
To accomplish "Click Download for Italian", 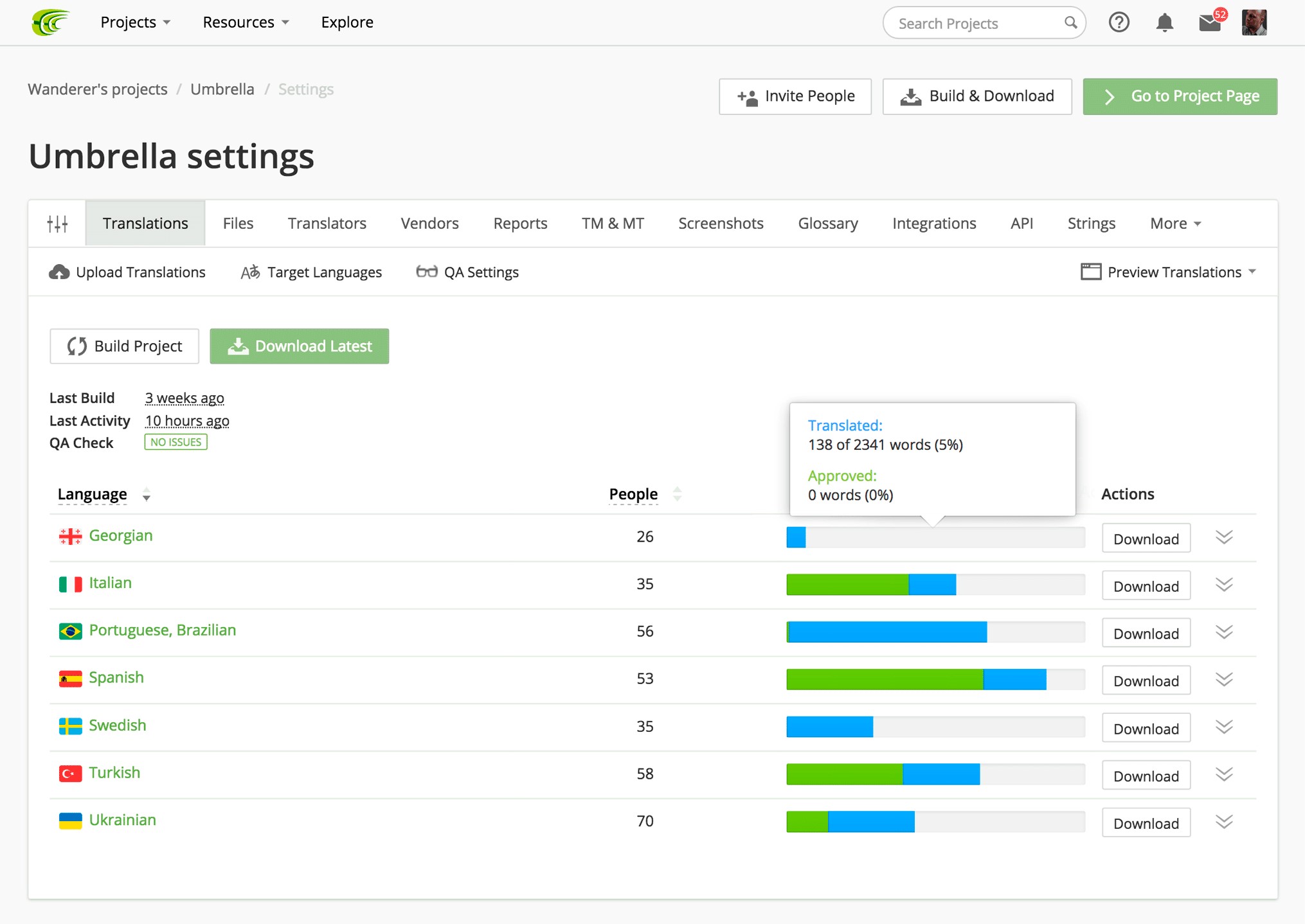I will tap(1146, 586).
